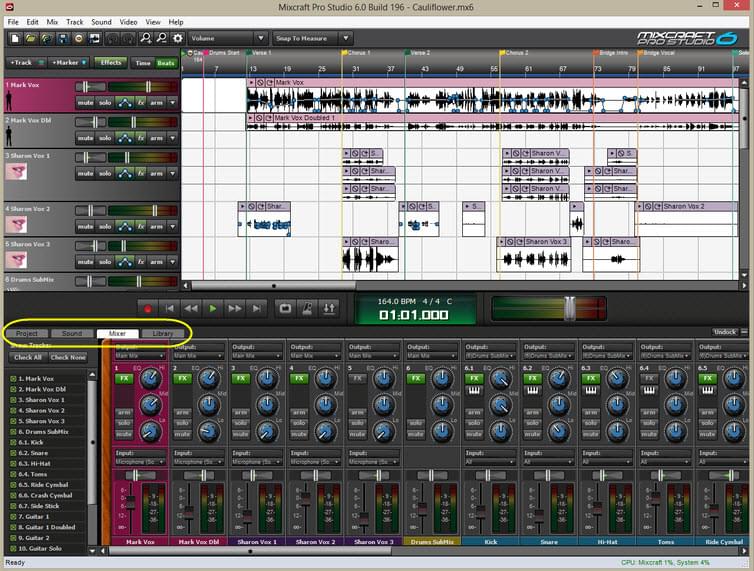Click the Redo arrow in the toolbar
Viewport: 754px width, 571px height.
tap(128, 38)
